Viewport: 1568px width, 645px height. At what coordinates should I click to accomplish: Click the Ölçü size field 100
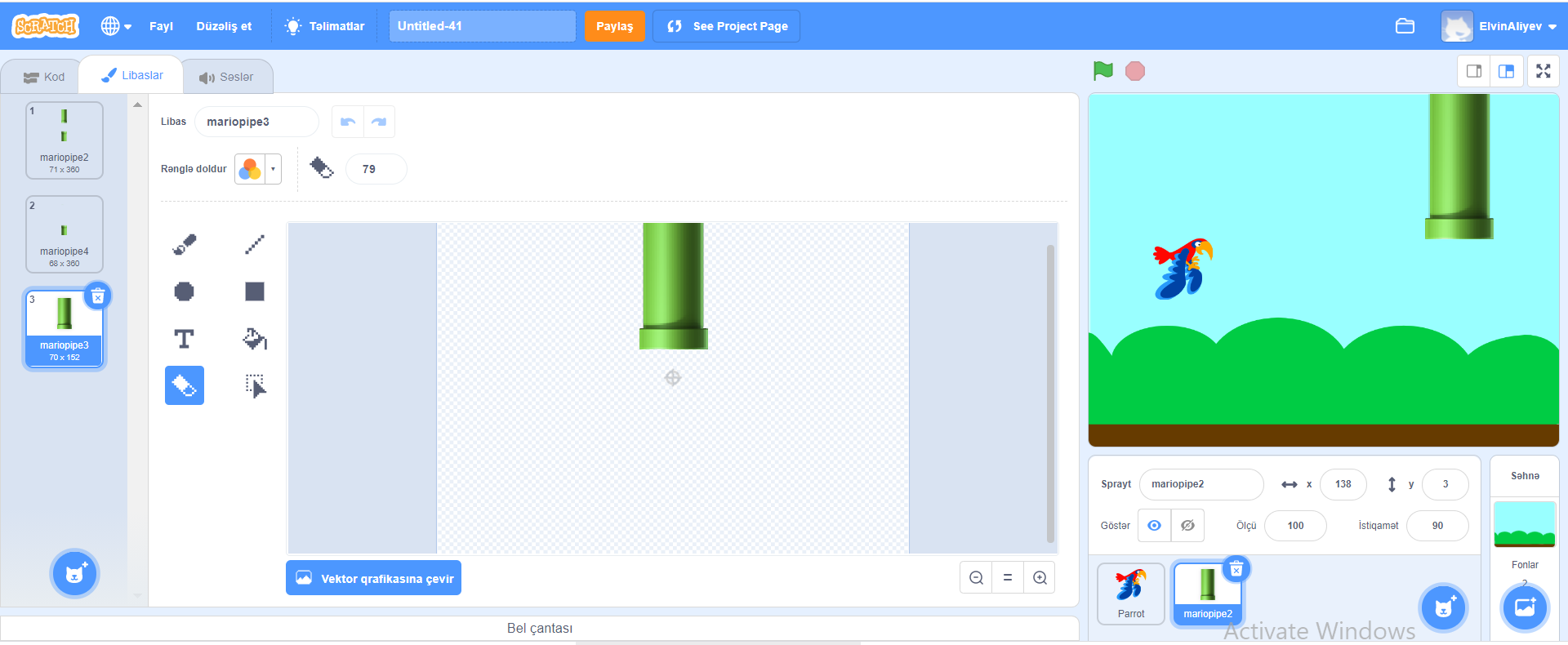1295,526
